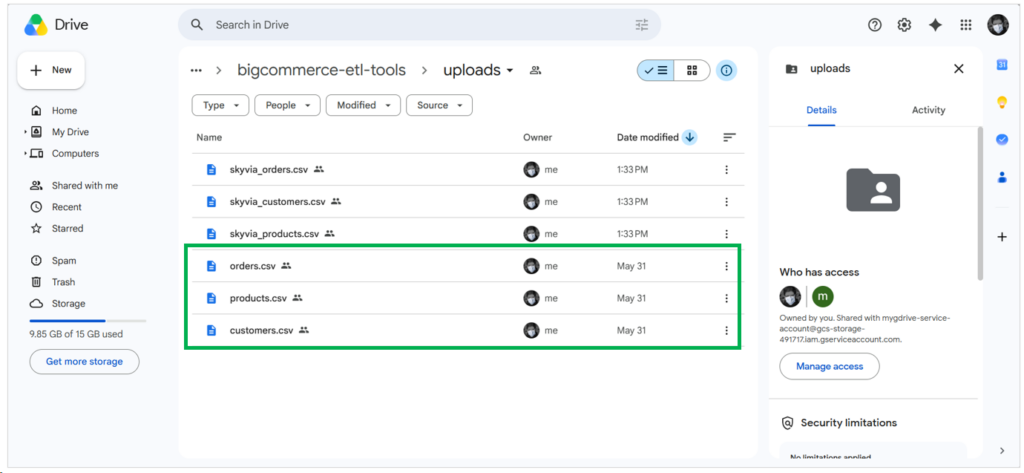Viewport: 1024px width, 473px height.
Task: Open the account profile avatar
Action: pos(998,25)
